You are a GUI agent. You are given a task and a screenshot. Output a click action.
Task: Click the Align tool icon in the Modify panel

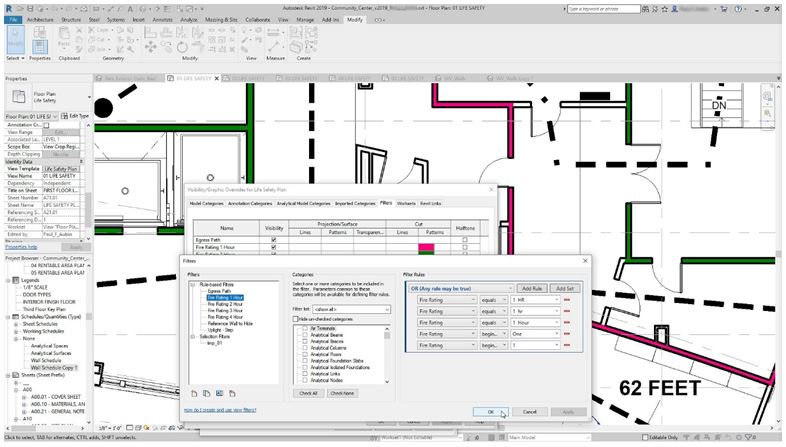(x=150, y=33)
